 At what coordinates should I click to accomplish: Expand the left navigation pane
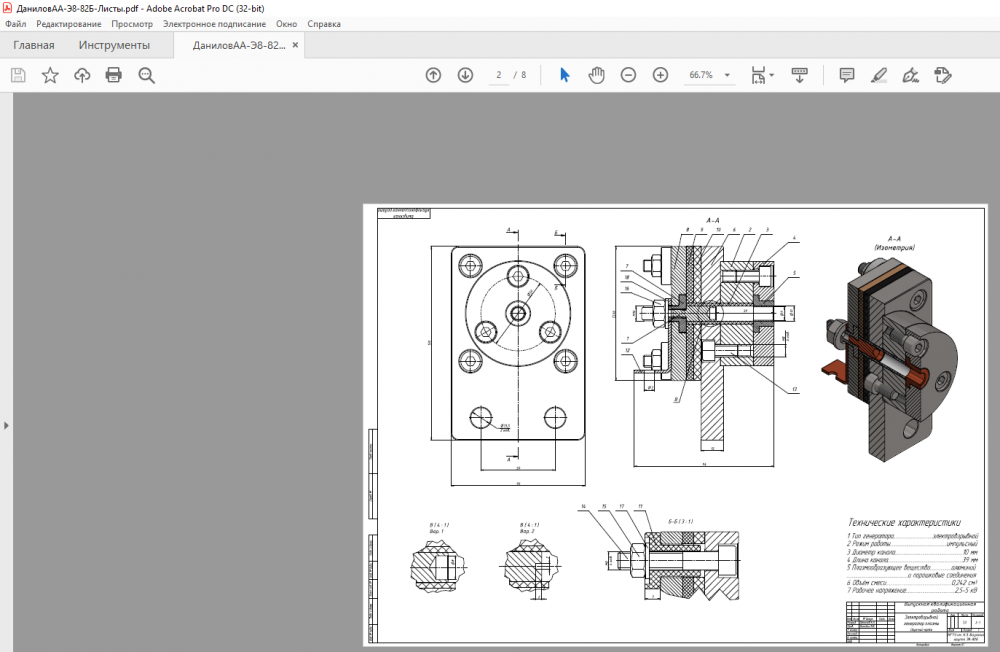tap(6, 425)
